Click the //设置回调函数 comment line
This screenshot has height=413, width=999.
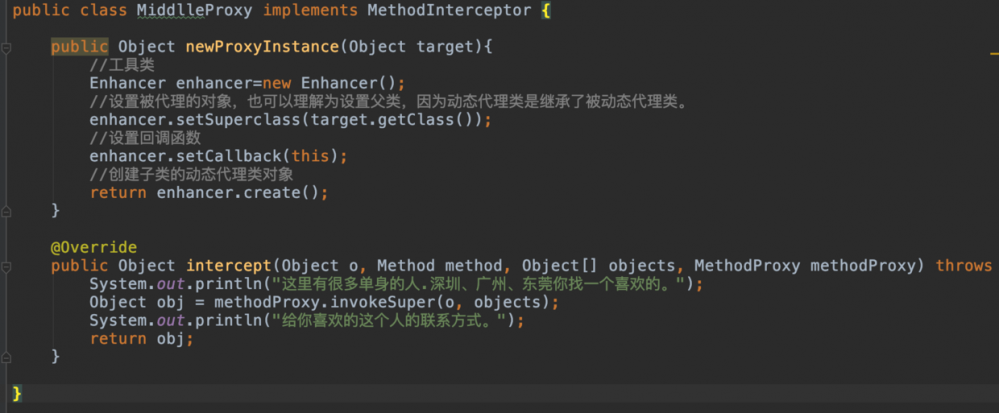click(x=145, y=138)
